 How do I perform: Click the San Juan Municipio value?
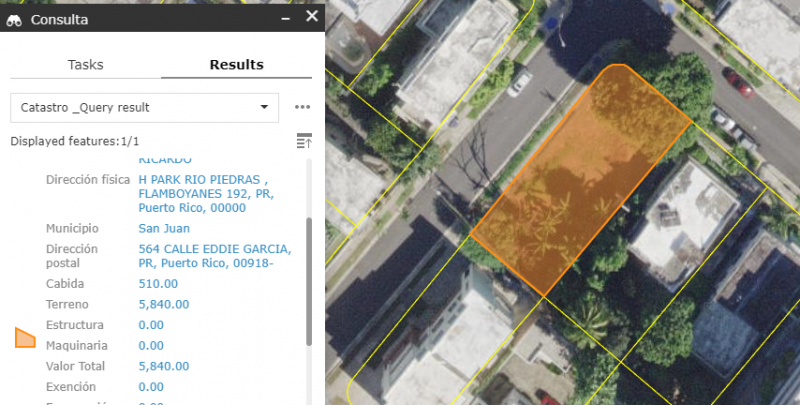coord(158,228)
